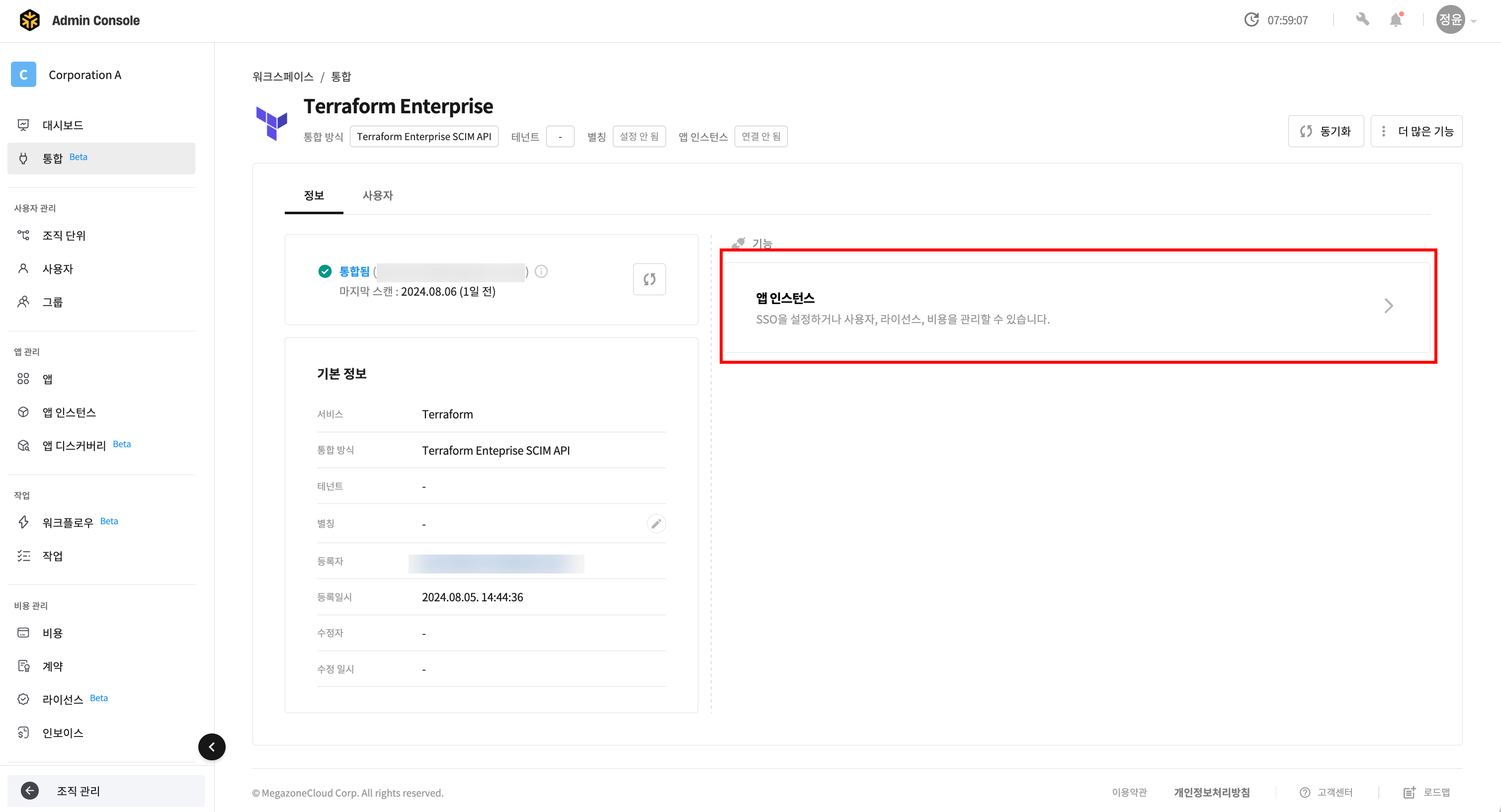Go to 라이선스 menu in sidebar
The height and width of the screenshot is (812, 1501).
[x=62, y=700]
